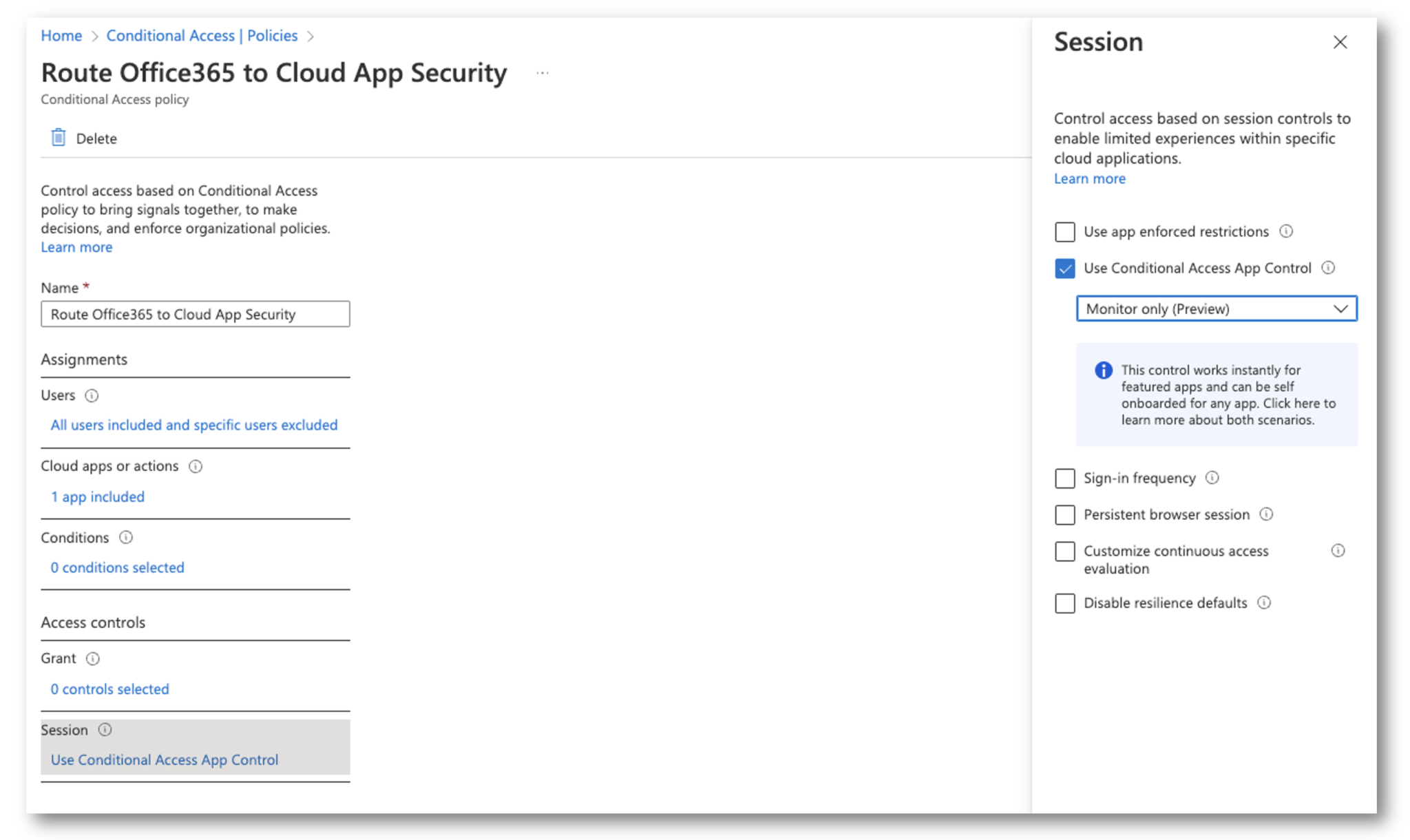The image size is (1410, 840).
Task: Open Learn more link in Session panel
Action: click(1090, 179)
